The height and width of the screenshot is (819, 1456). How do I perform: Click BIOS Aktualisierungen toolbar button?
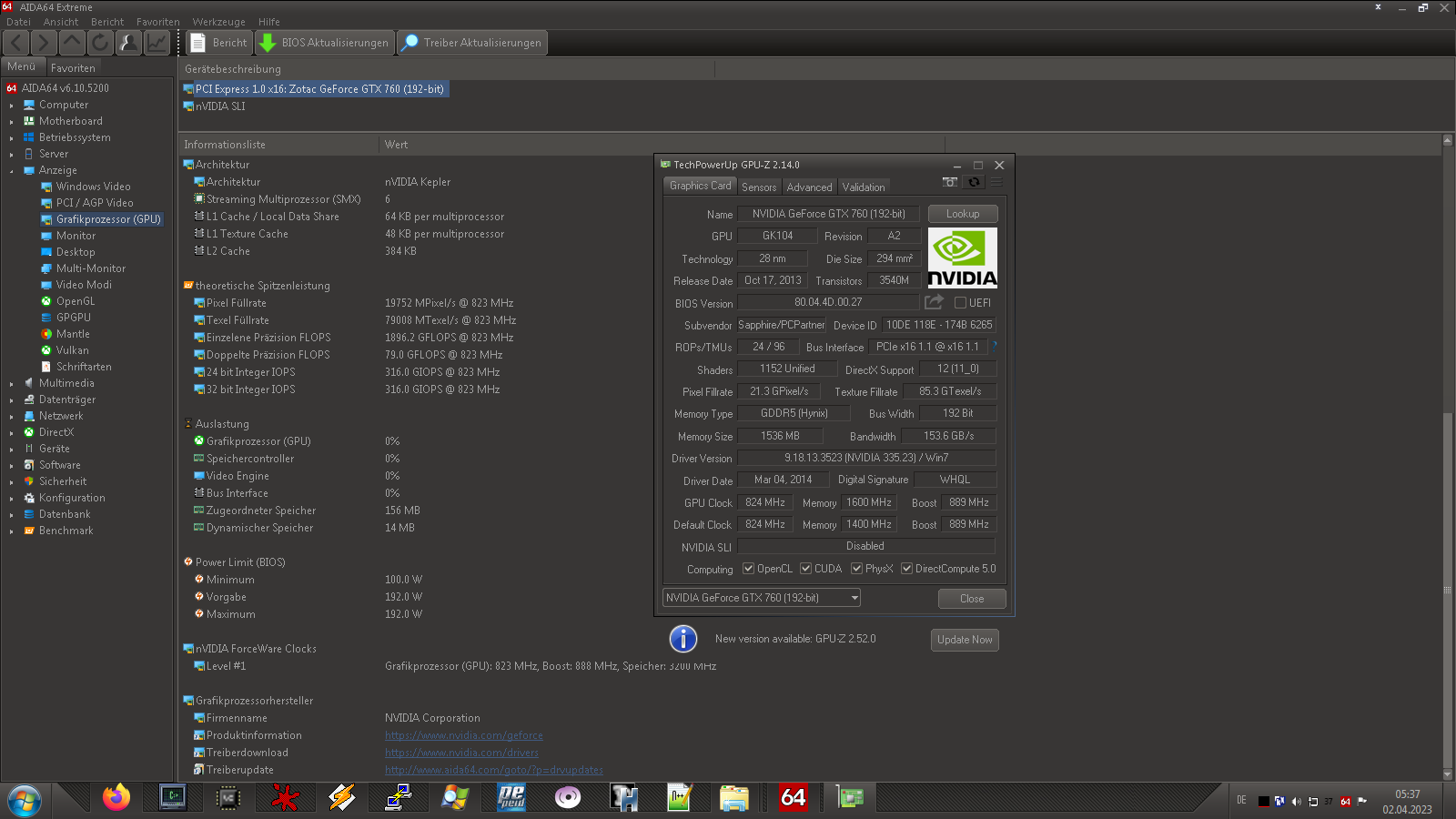[x=324, y=43]
